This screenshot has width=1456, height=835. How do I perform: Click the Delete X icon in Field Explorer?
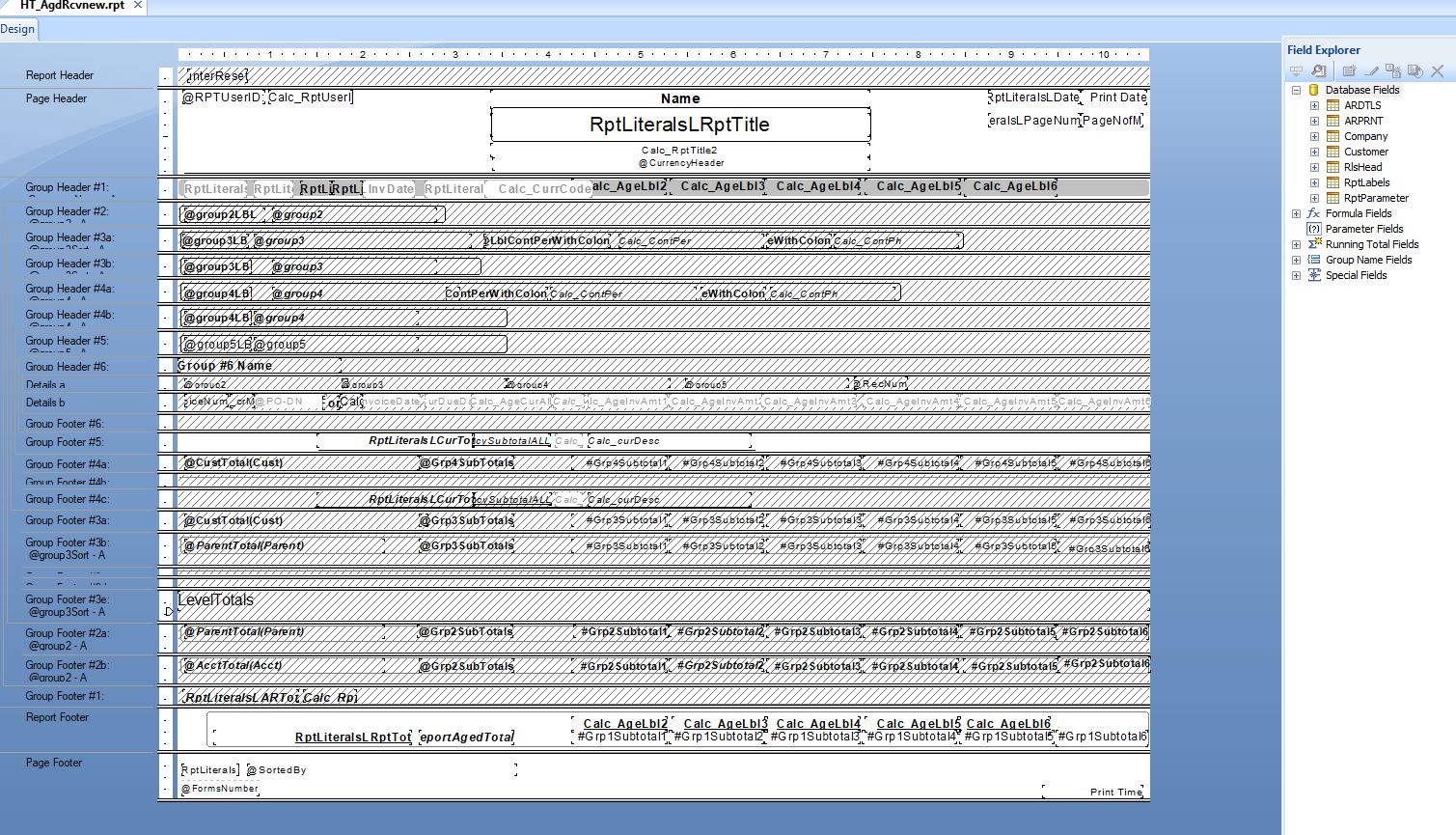click(x=1438, y=70)
